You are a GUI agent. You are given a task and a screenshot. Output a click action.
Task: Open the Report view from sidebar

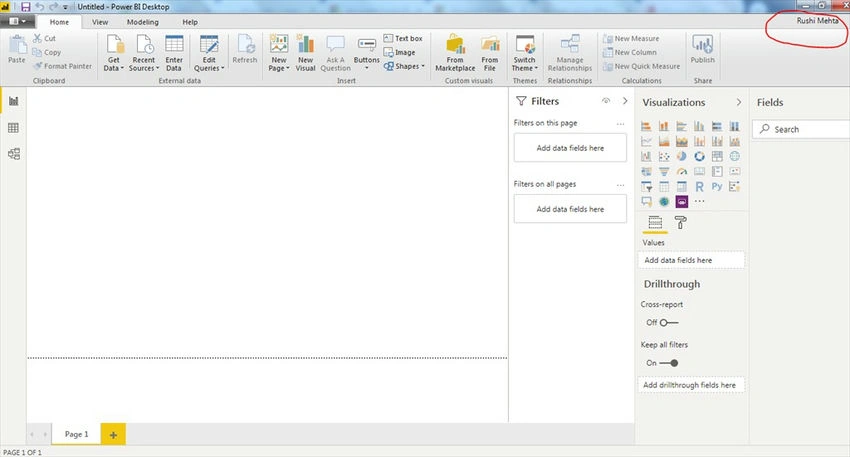14,101
